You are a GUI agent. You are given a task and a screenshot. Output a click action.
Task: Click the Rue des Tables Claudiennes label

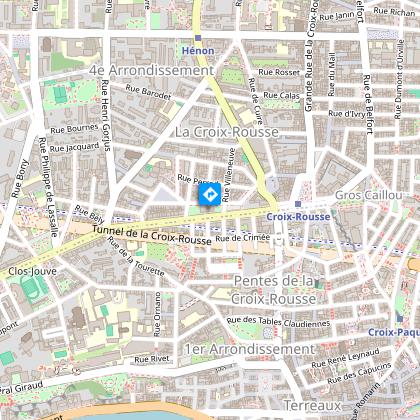pos(278,322)
